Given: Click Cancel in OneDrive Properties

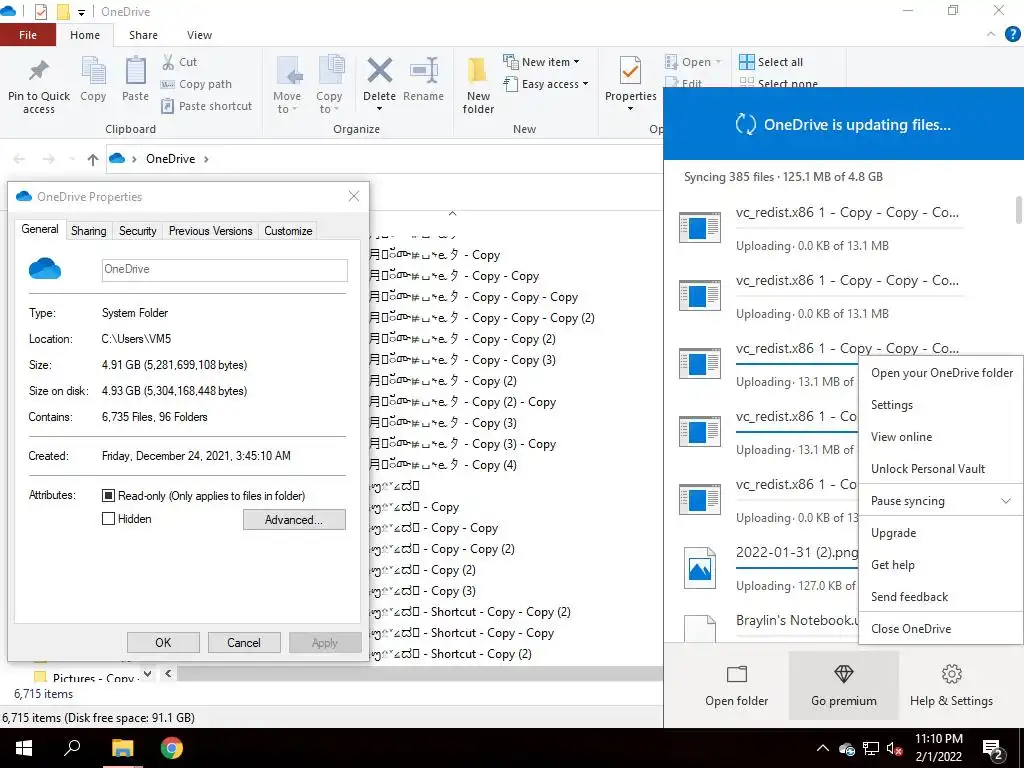Looking at the screenshot, I should 244,643.
